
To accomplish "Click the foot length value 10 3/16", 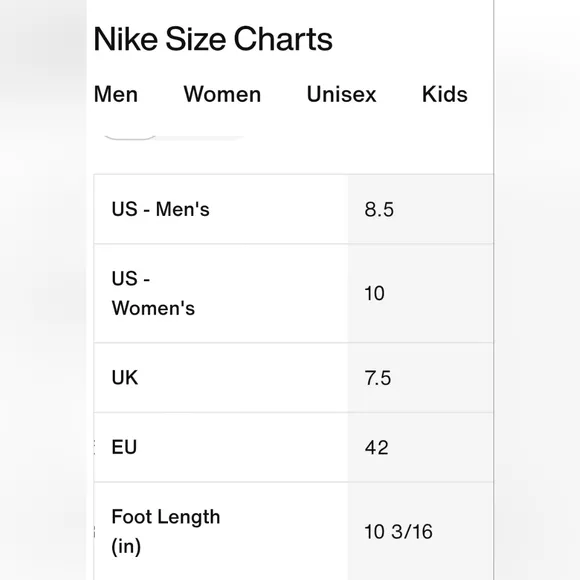I will click(x=398, y=532).
